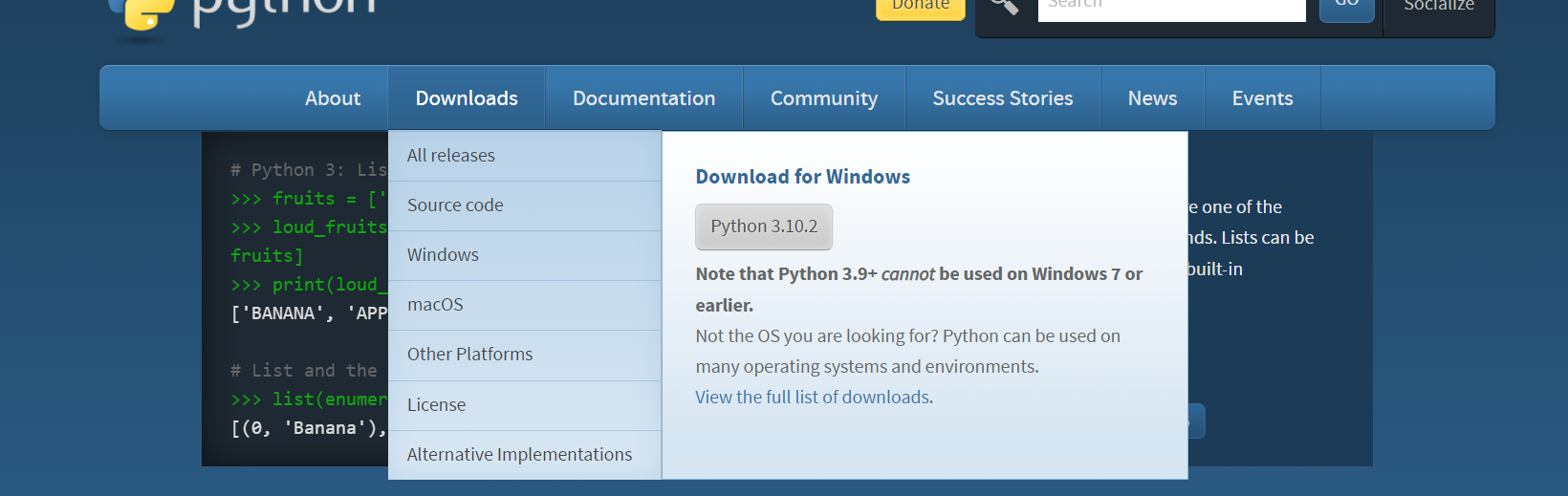Select the Downloads navigation tab
This screenshot has width=1568, height=496.
pos(467,98)
